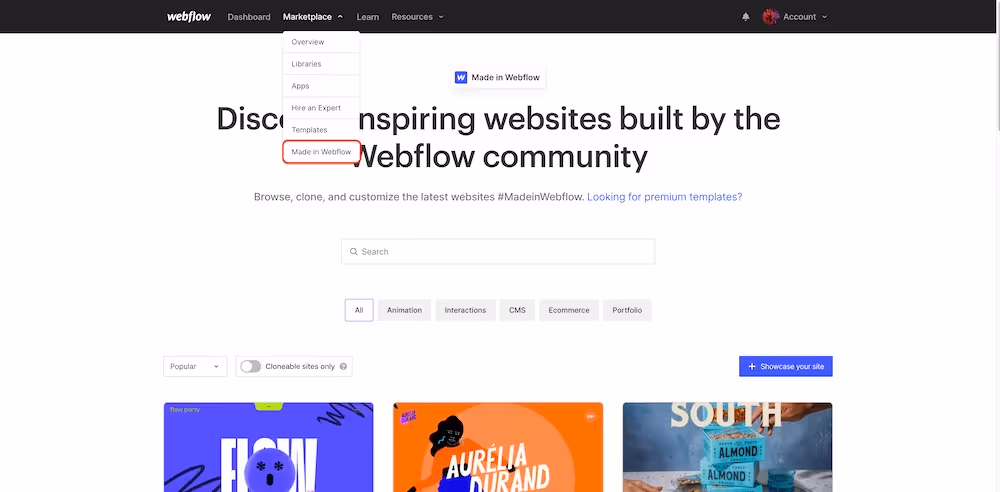Select Overview in Marketplace menu
1000x492 pixels.
click(321, 42)
